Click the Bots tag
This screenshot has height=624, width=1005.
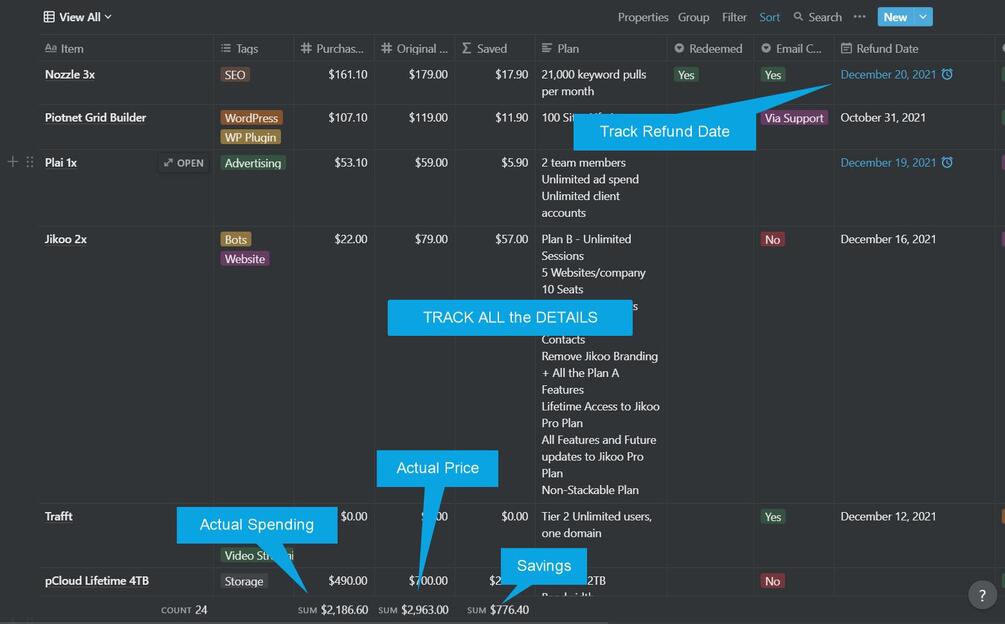(235, 240)
